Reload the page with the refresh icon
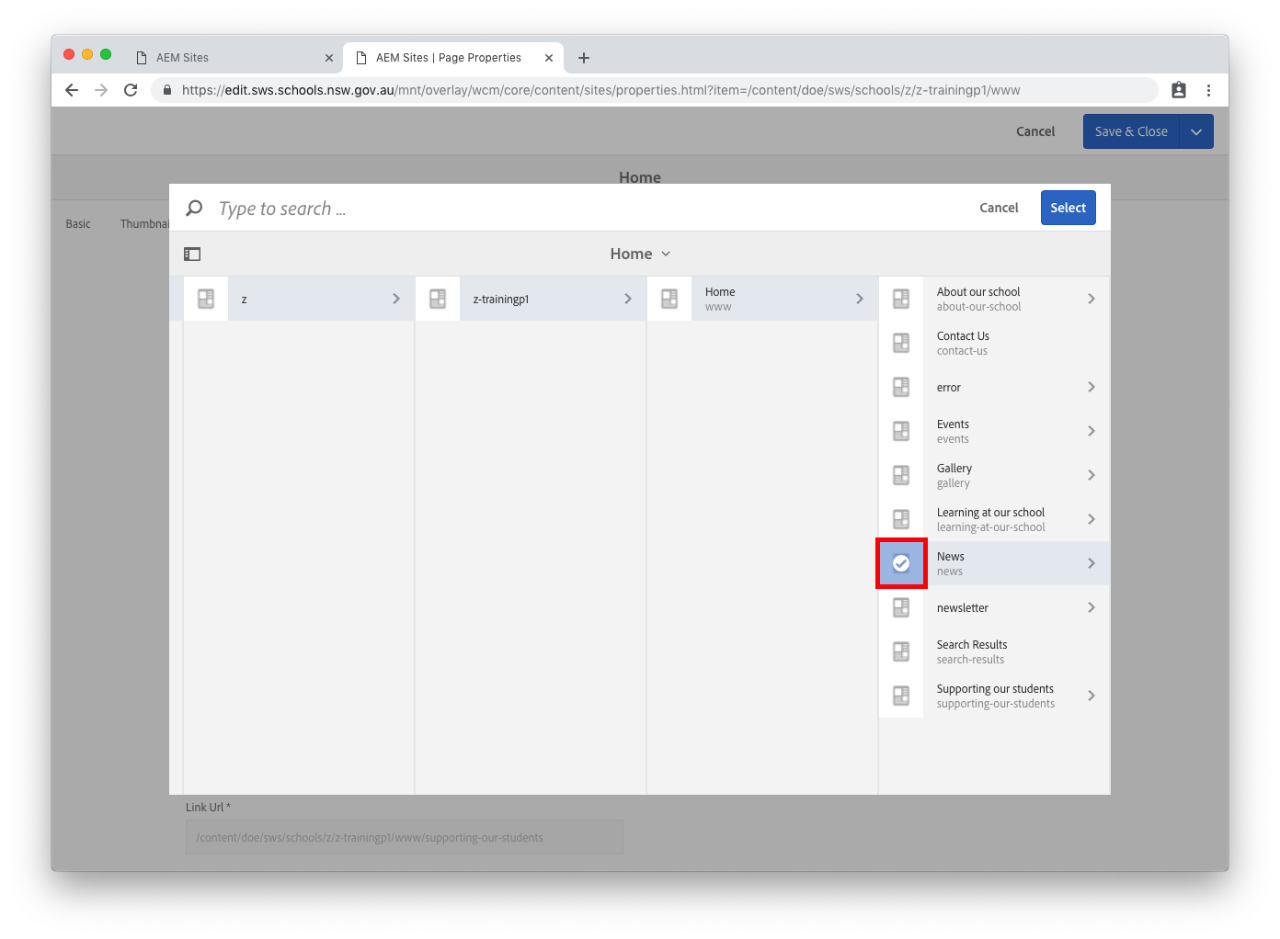This screenshot has height=939, width=1280. pos(130,90)
